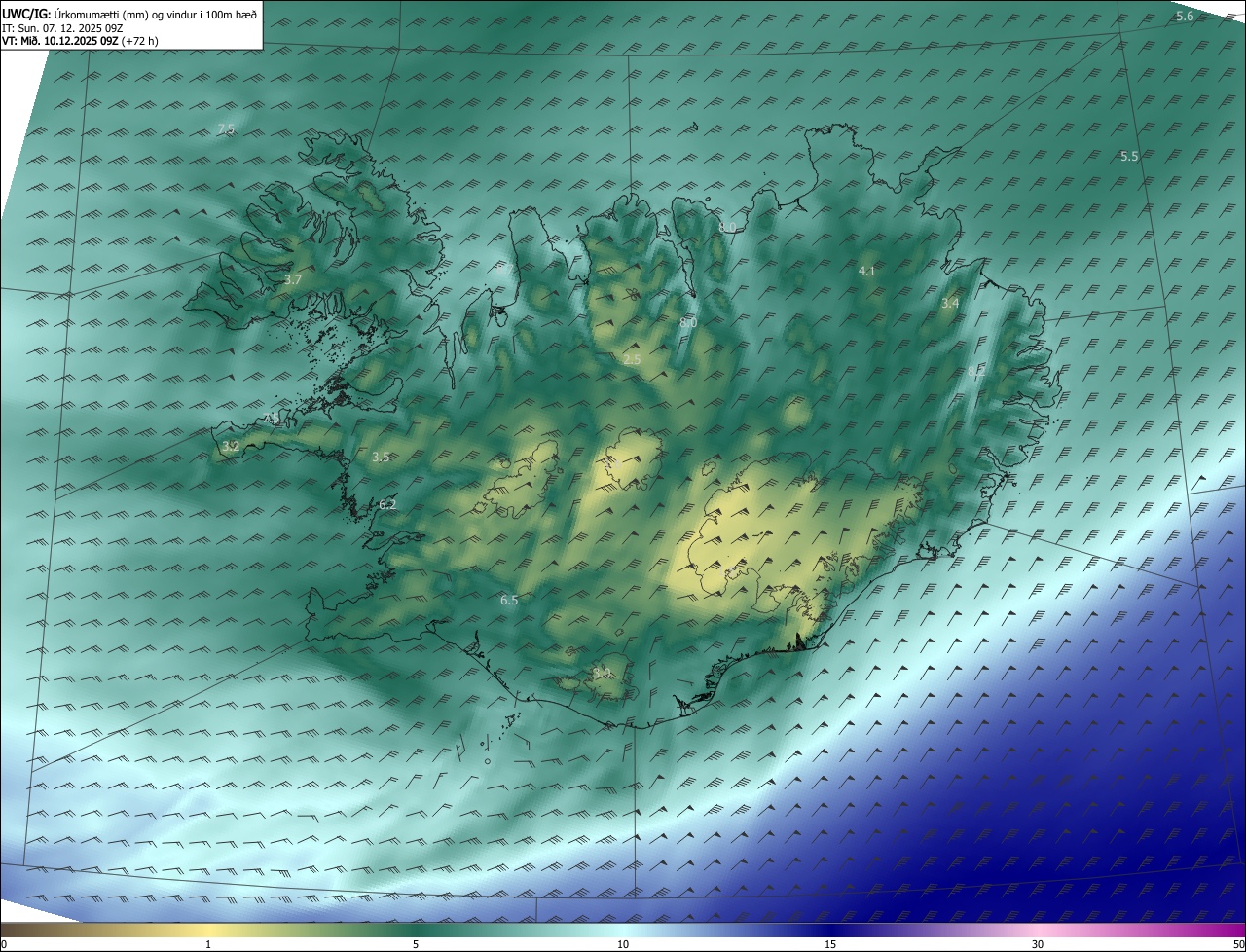Pick the 2.5 value label
The width and height of the screenshot is (1246, 952).
click(633, 360)
